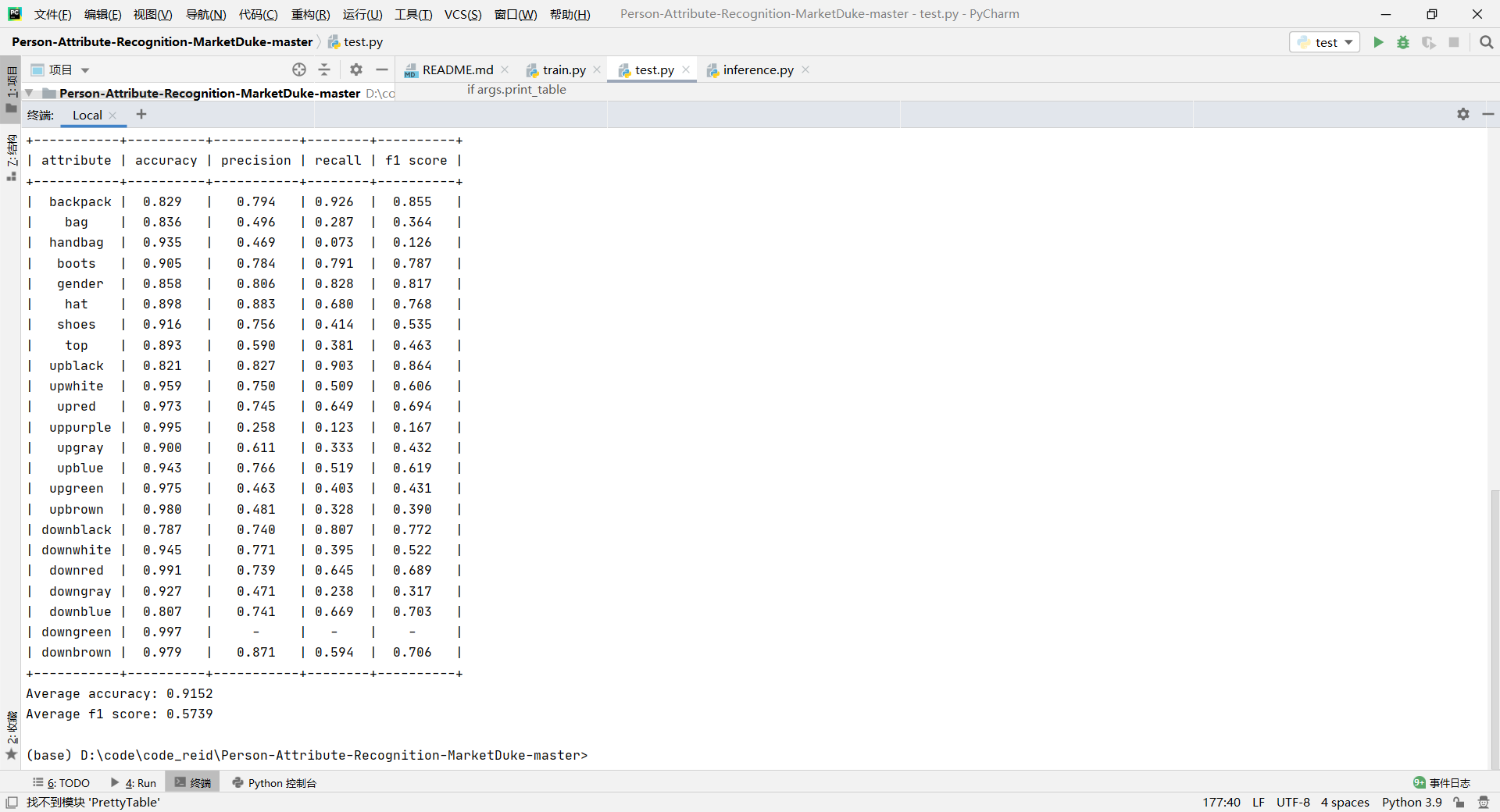Start debugging the test configuration
Image resolution: width=1500 pixels, height=812 pixels.
[1403, 42]
